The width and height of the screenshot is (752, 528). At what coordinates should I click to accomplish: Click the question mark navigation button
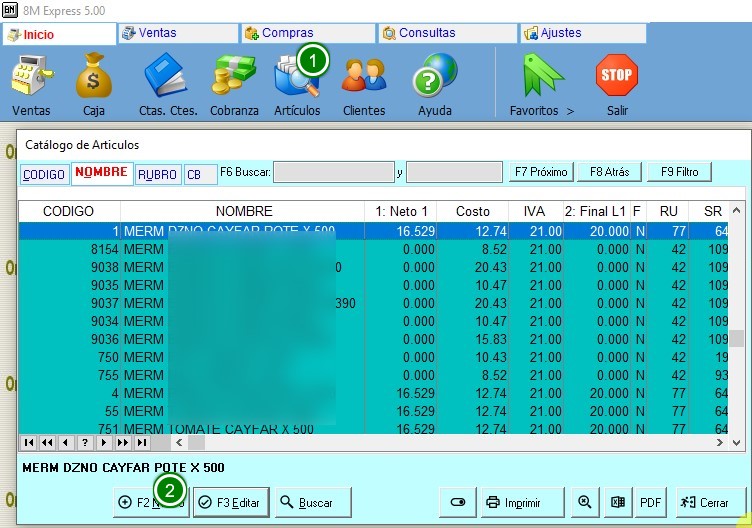tap(85, 442)
